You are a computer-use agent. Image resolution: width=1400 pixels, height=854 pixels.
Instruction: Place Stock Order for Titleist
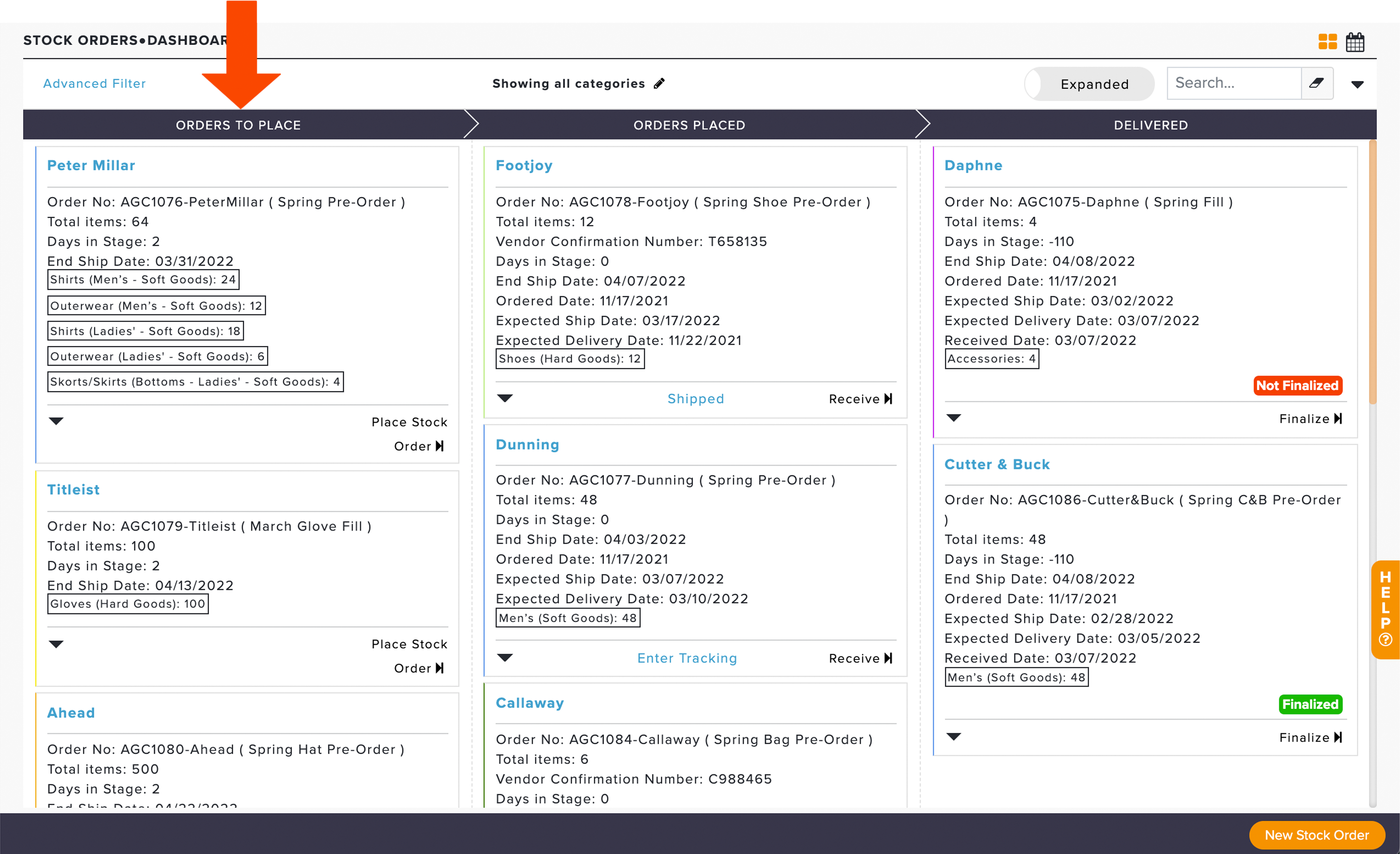pyautogui.click(x=410, y=656)
